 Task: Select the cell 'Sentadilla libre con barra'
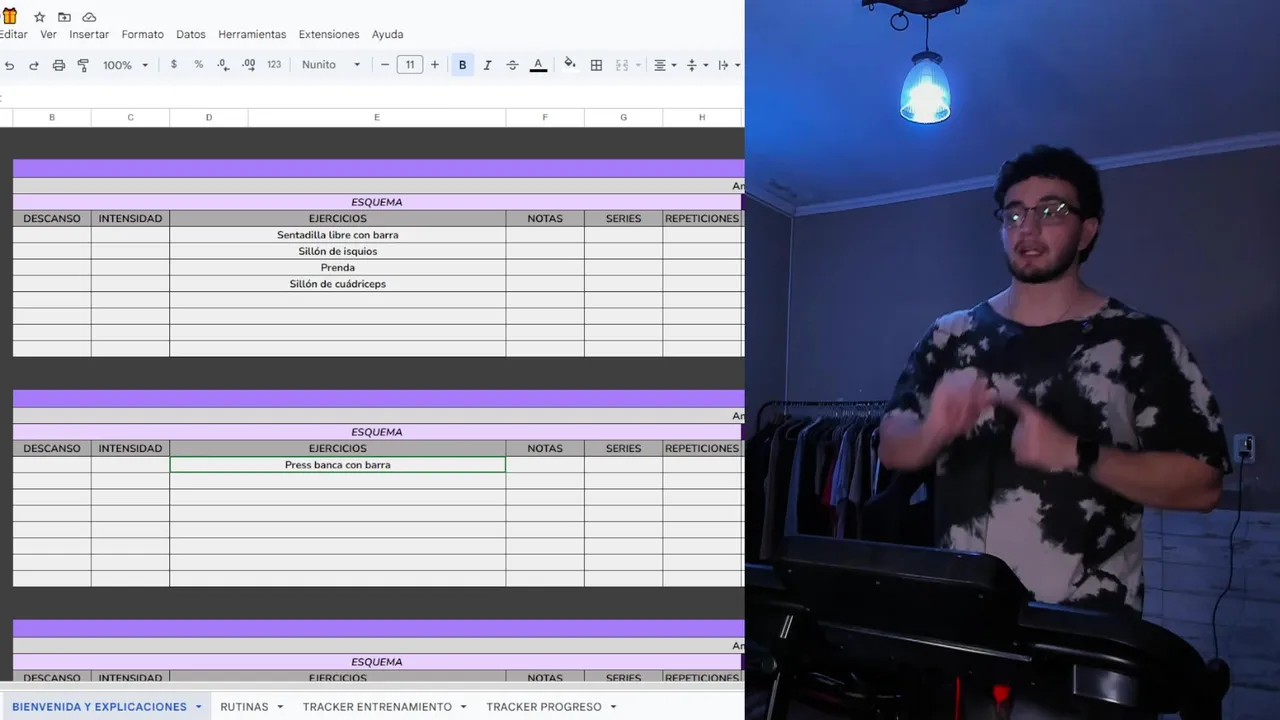[x=338, y=235]
